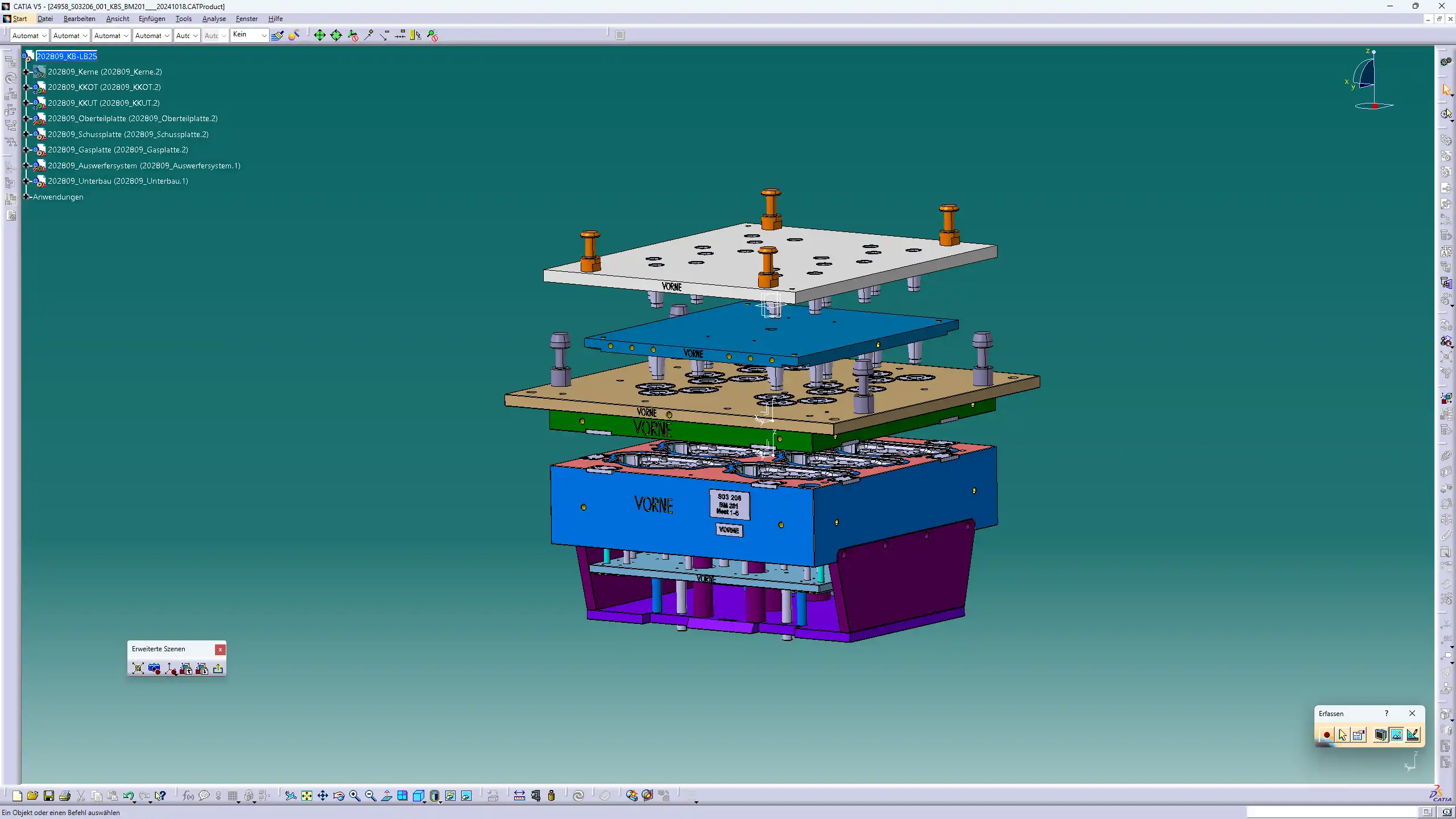Image resolution: width=1456 pixels, height=819 pixels.
Task: Toggle the Hide/Show icon
Action: [450, 796]
